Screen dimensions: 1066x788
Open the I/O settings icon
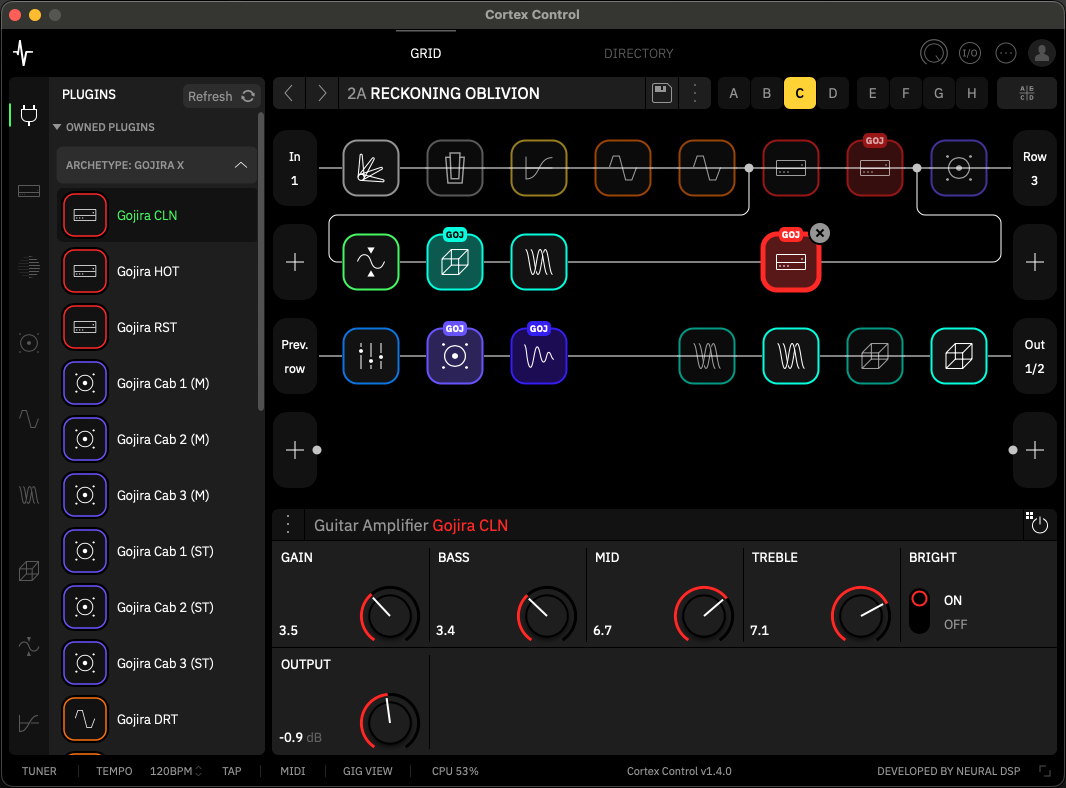click(x=969, y=53)
